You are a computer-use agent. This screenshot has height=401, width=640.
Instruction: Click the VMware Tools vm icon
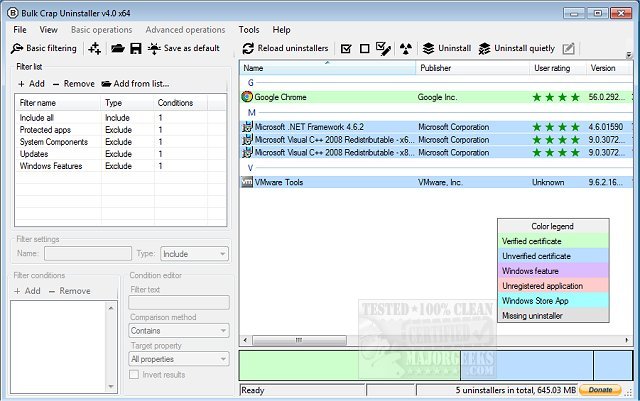click(247, 182)
